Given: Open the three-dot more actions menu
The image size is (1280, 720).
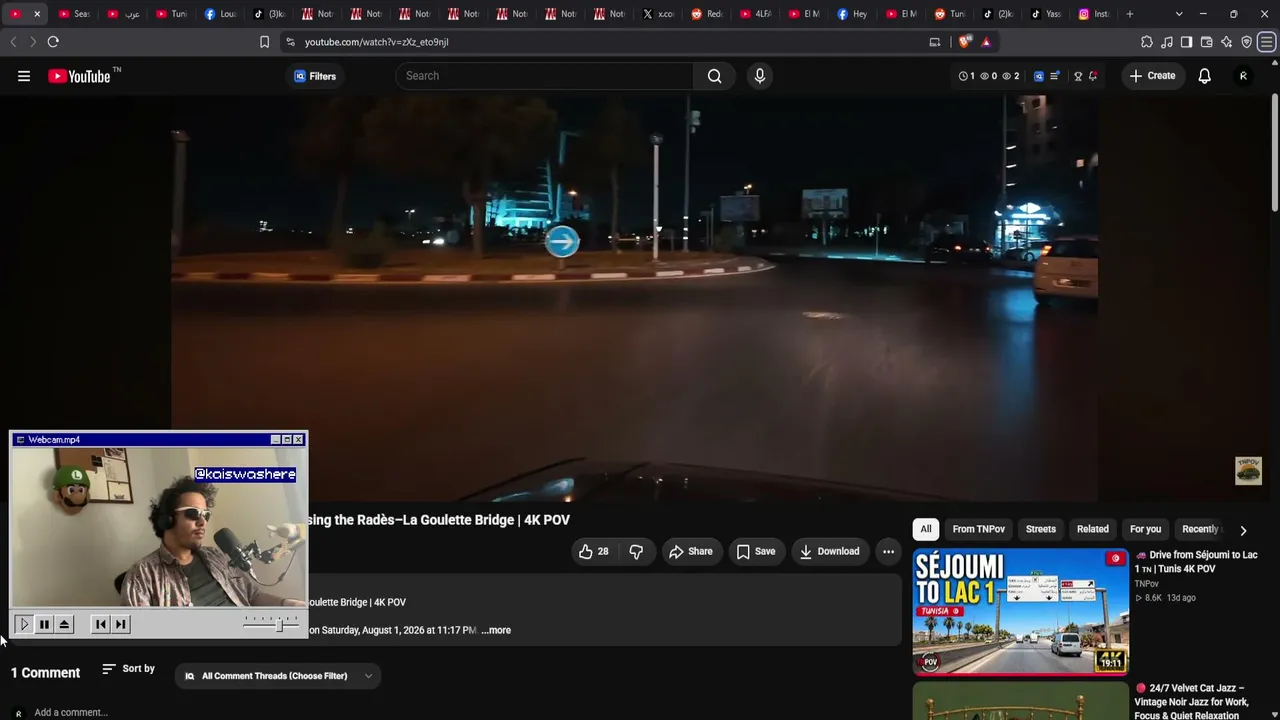Looking at the screenshot, I should coord(888,551).
